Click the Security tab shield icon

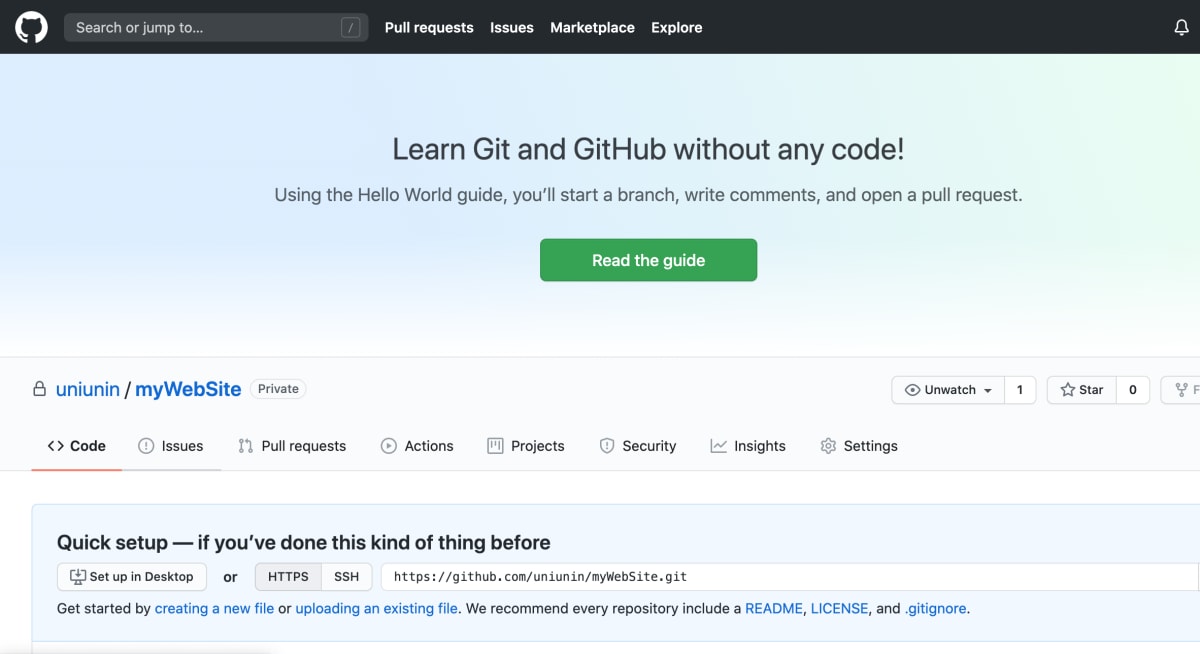(607, 446)
